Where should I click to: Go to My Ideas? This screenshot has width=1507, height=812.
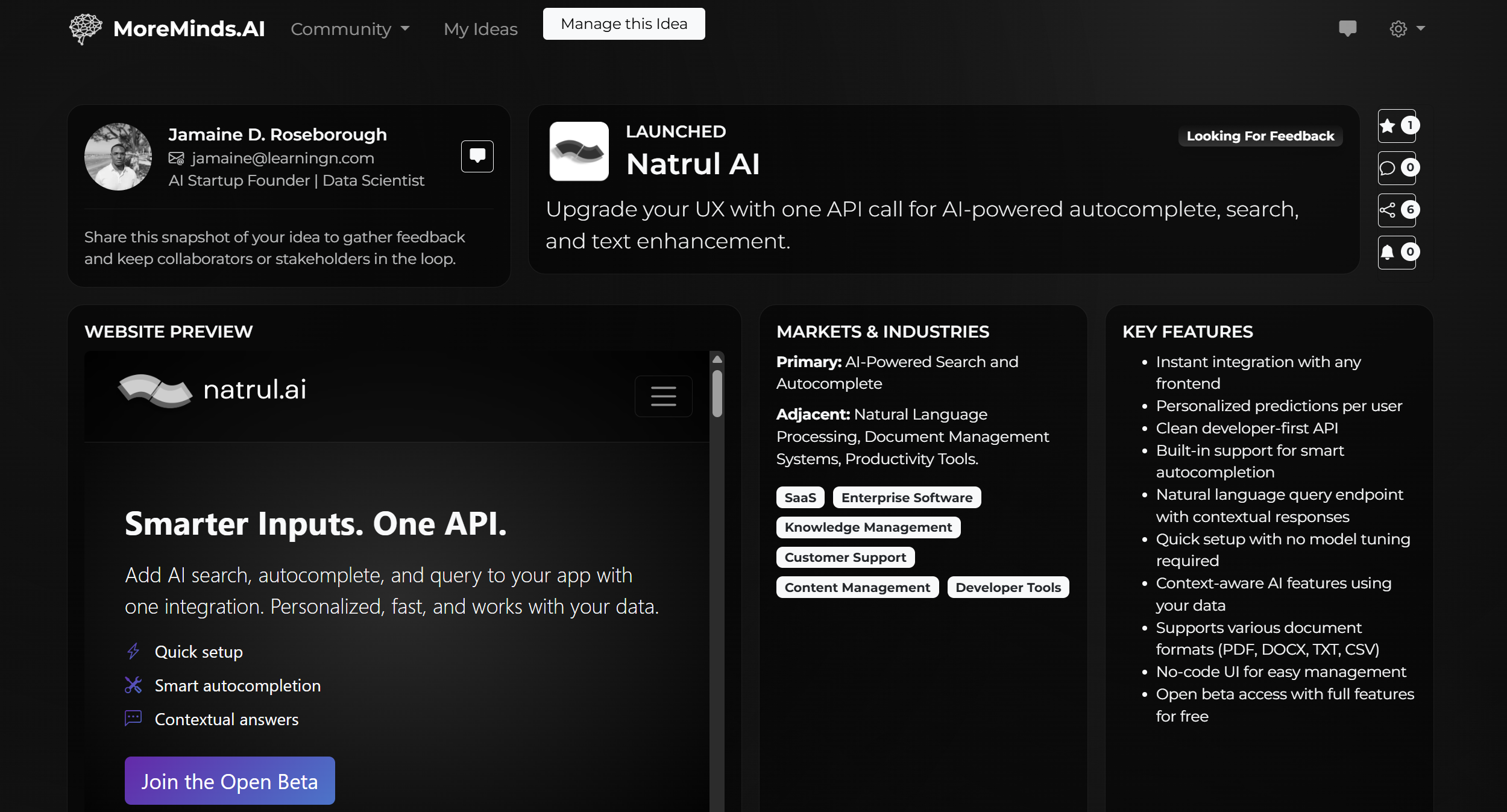[x=480, y=29]
